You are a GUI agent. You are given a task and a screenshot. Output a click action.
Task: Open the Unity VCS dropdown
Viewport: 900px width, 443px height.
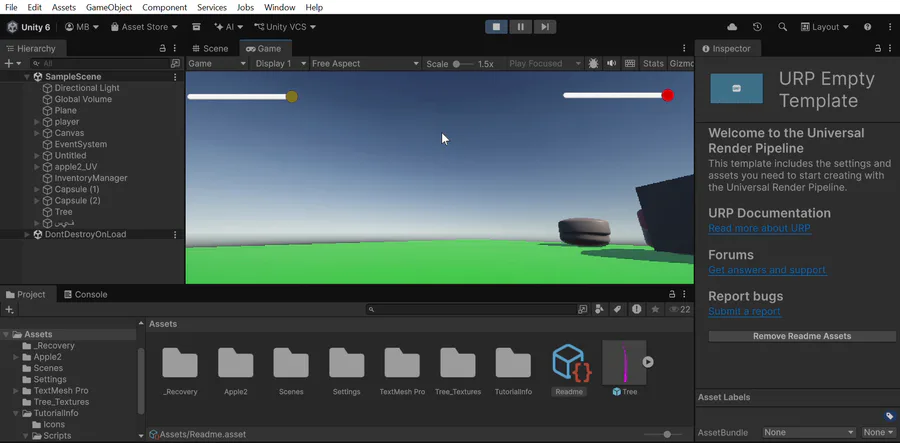pyautogui.click(x=285, y=27)
